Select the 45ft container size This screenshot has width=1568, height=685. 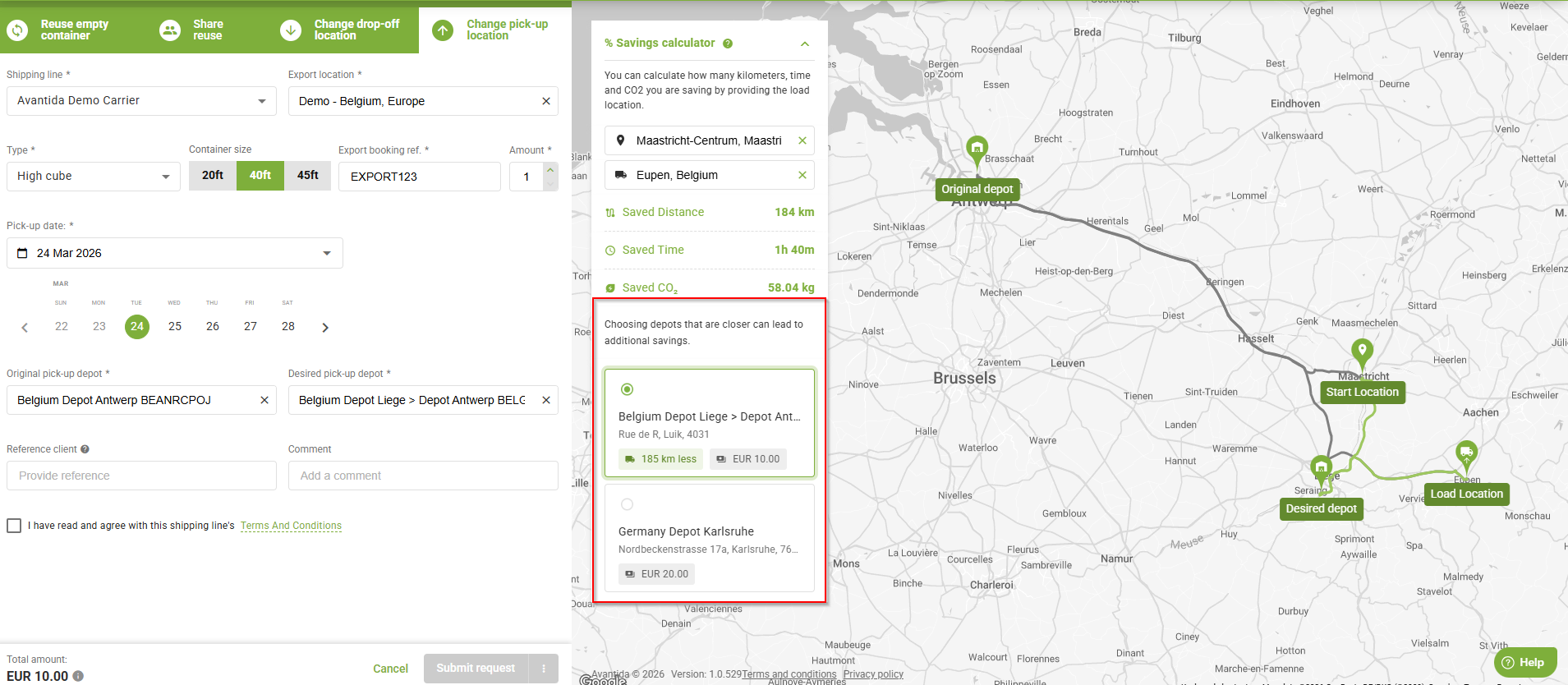click(308, 176)
